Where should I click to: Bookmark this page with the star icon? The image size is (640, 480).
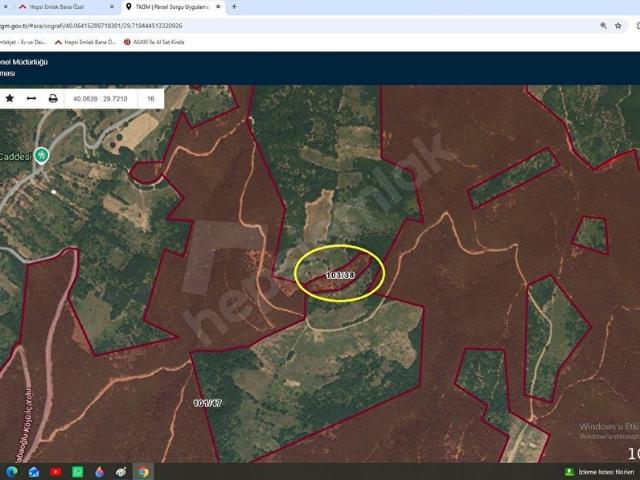[x=618, y=26]
